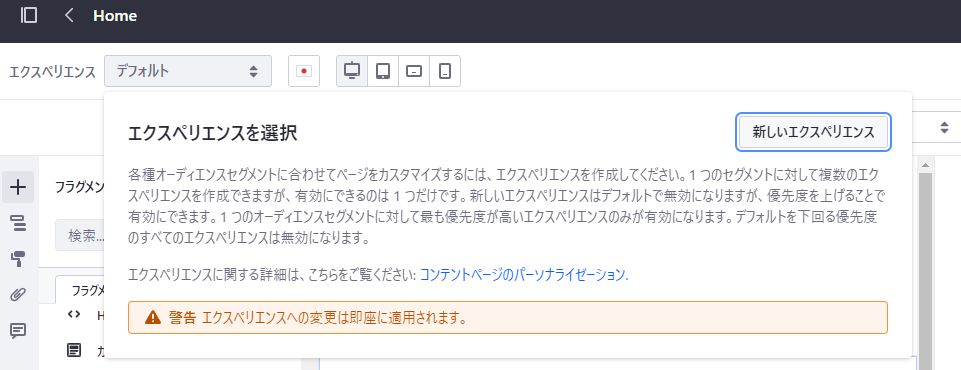The height and width of the screenshot is (370, 961).
Task: Switch to portrait phone viewport preview
Action: pos(446,71)
